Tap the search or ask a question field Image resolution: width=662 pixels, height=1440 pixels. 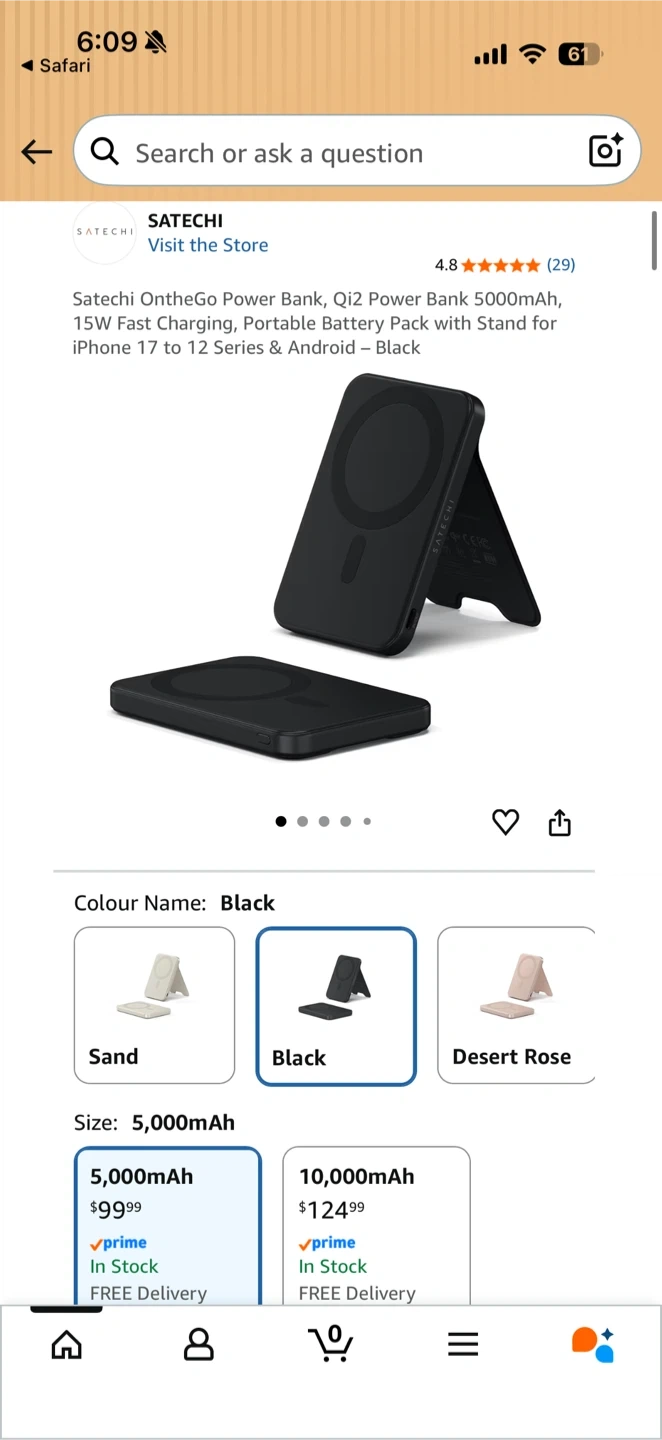click(x=357, y=151)
